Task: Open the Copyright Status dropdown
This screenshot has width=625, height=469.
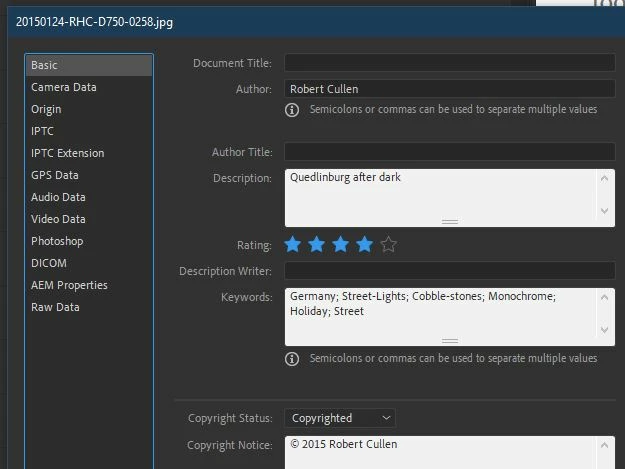Action: (x=340, y=418)
